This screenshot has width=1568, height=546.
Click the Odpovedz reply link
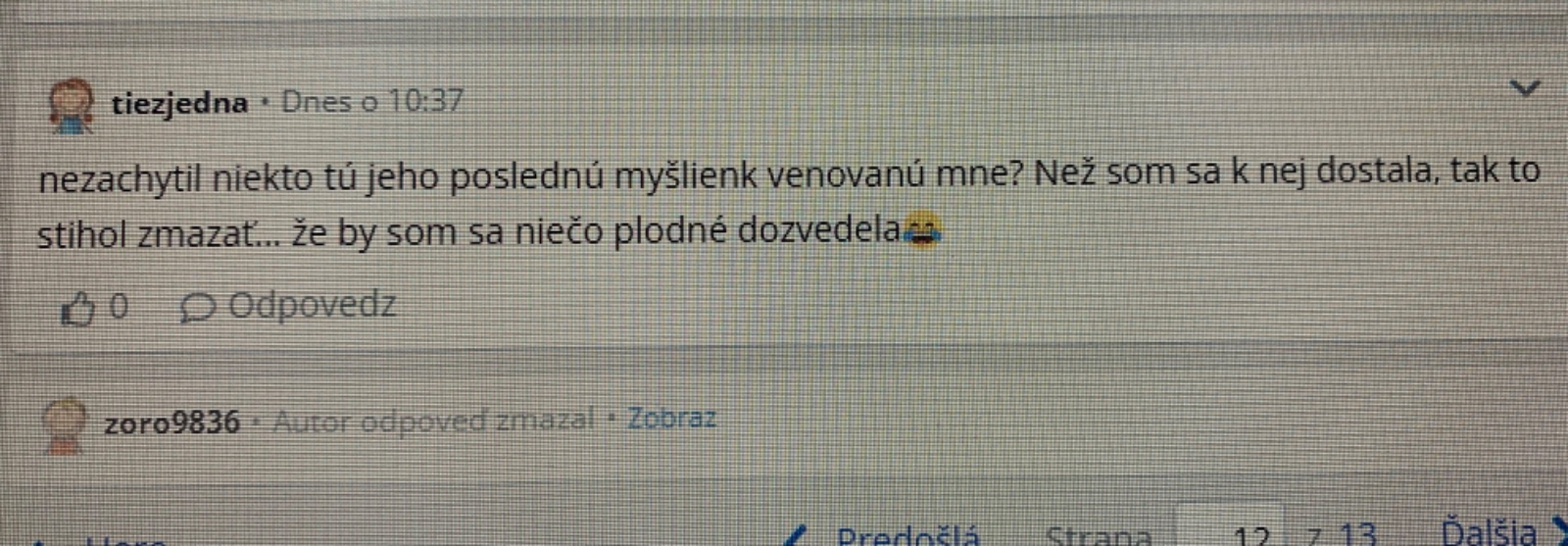click(x=312, y=306)
